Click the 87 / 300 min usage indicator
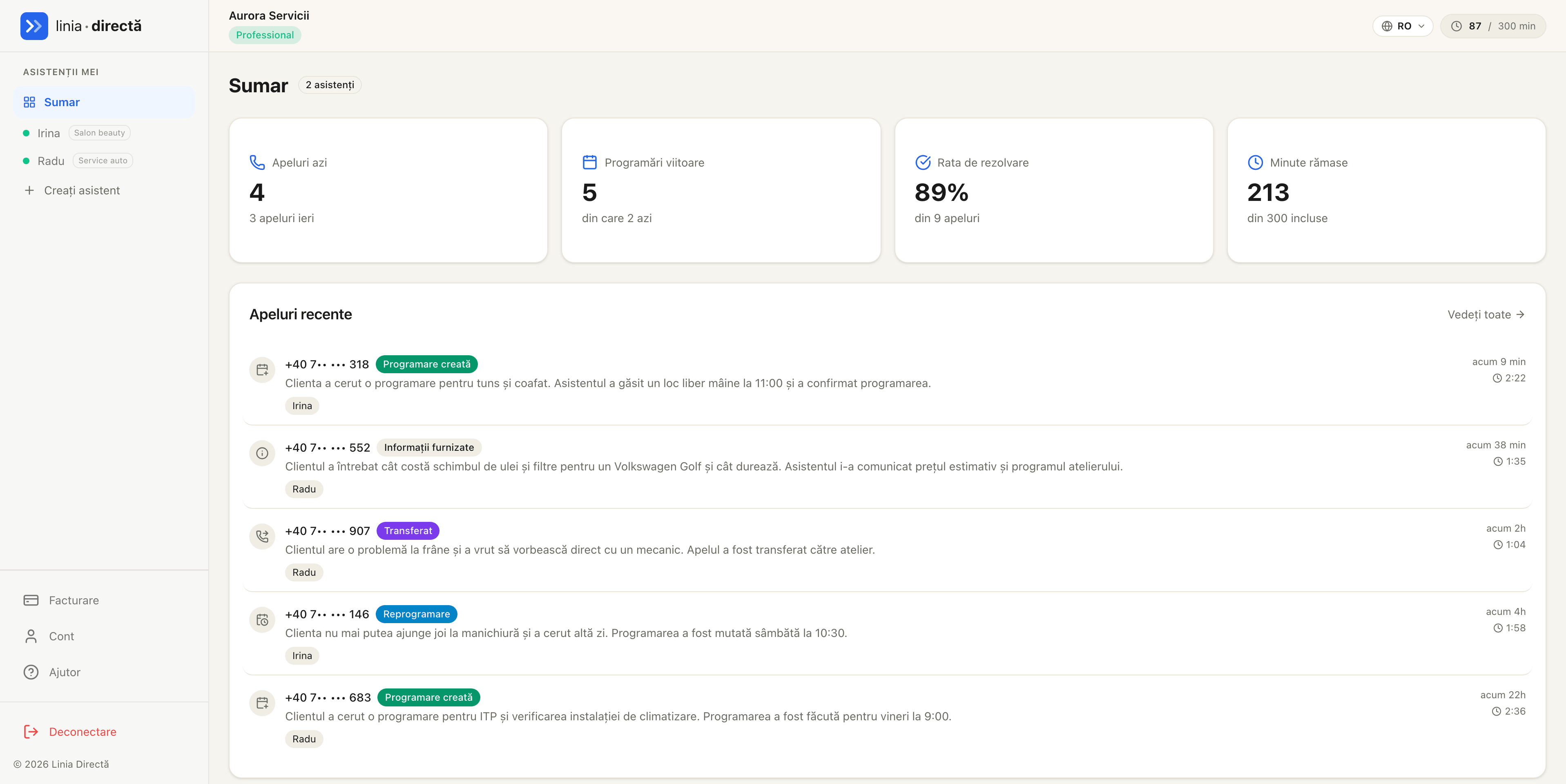 pyautogui.click(x=1492, y=26)
